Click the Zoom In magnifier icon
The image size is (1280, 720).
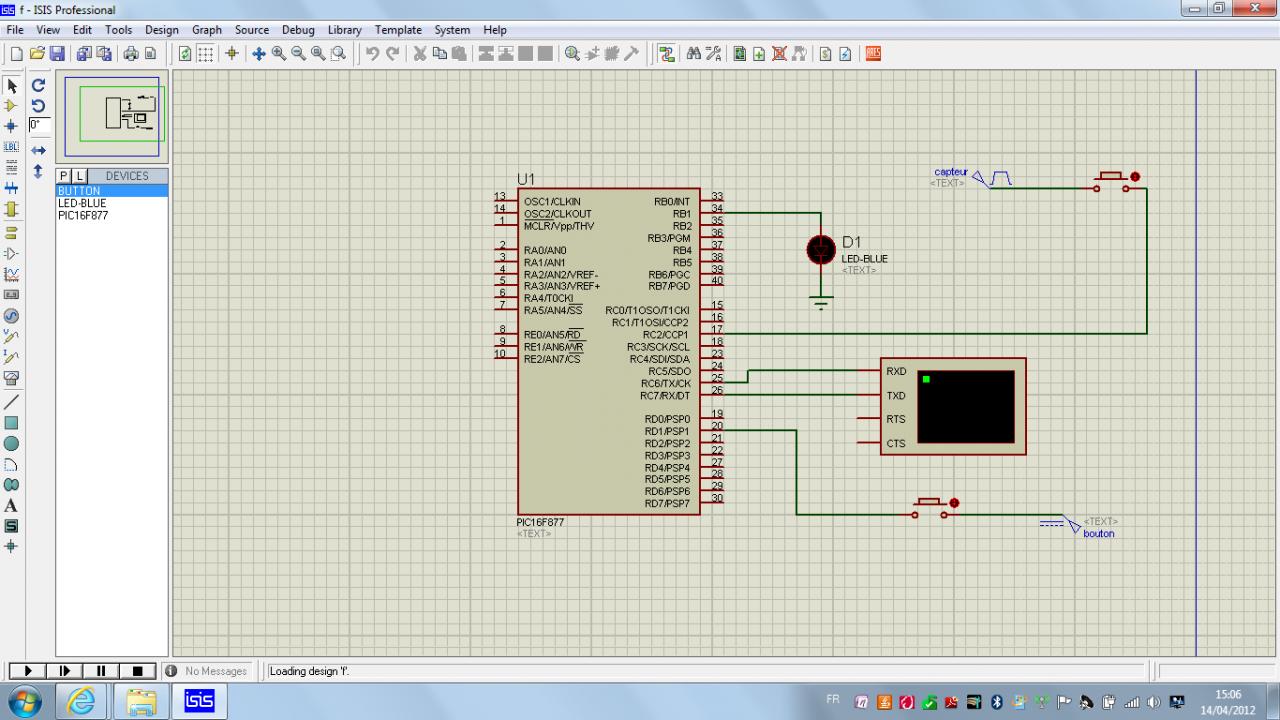point(279,54)
